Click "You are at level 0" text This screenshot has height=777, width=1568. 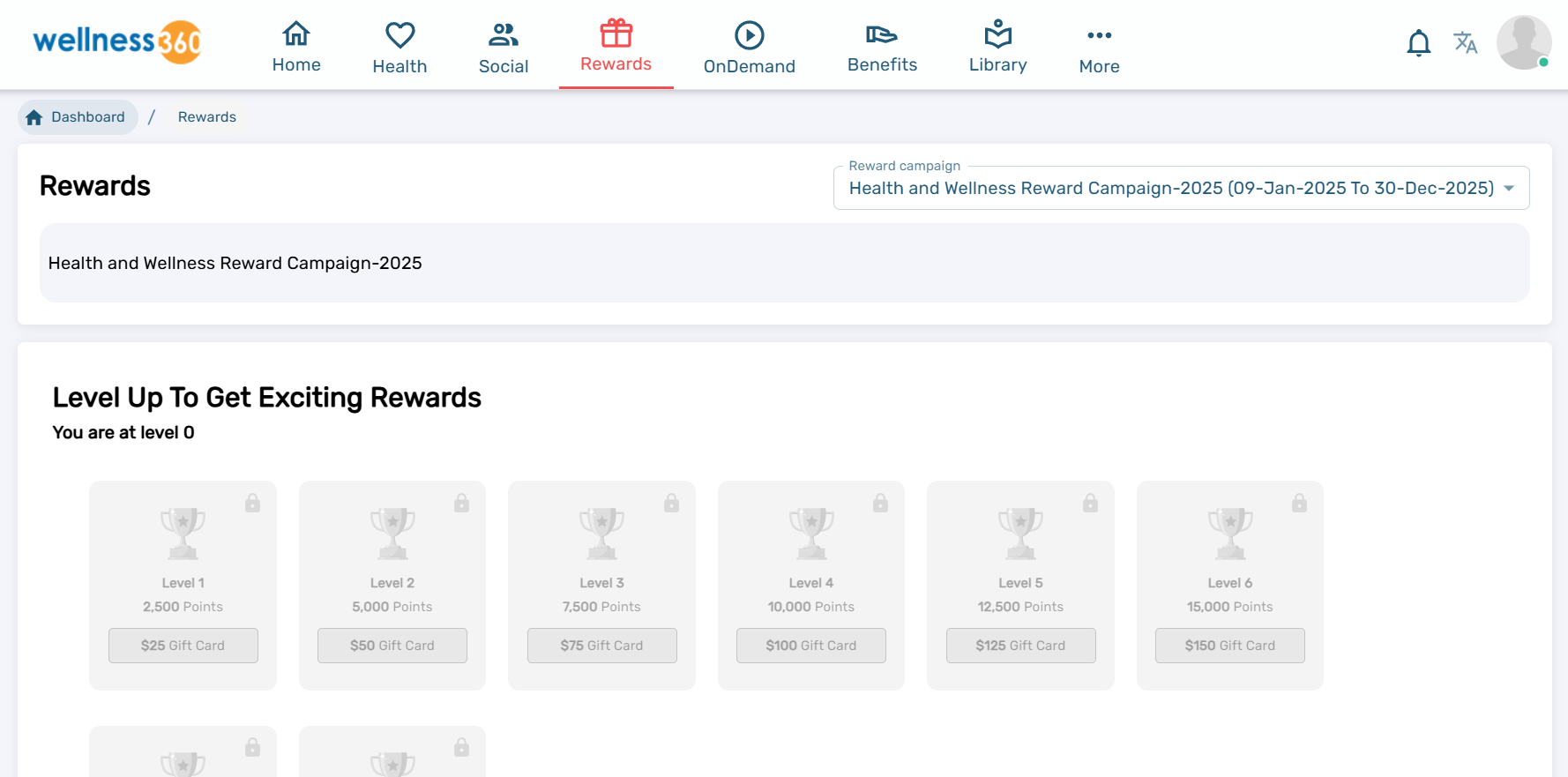(x=123, y=432)
